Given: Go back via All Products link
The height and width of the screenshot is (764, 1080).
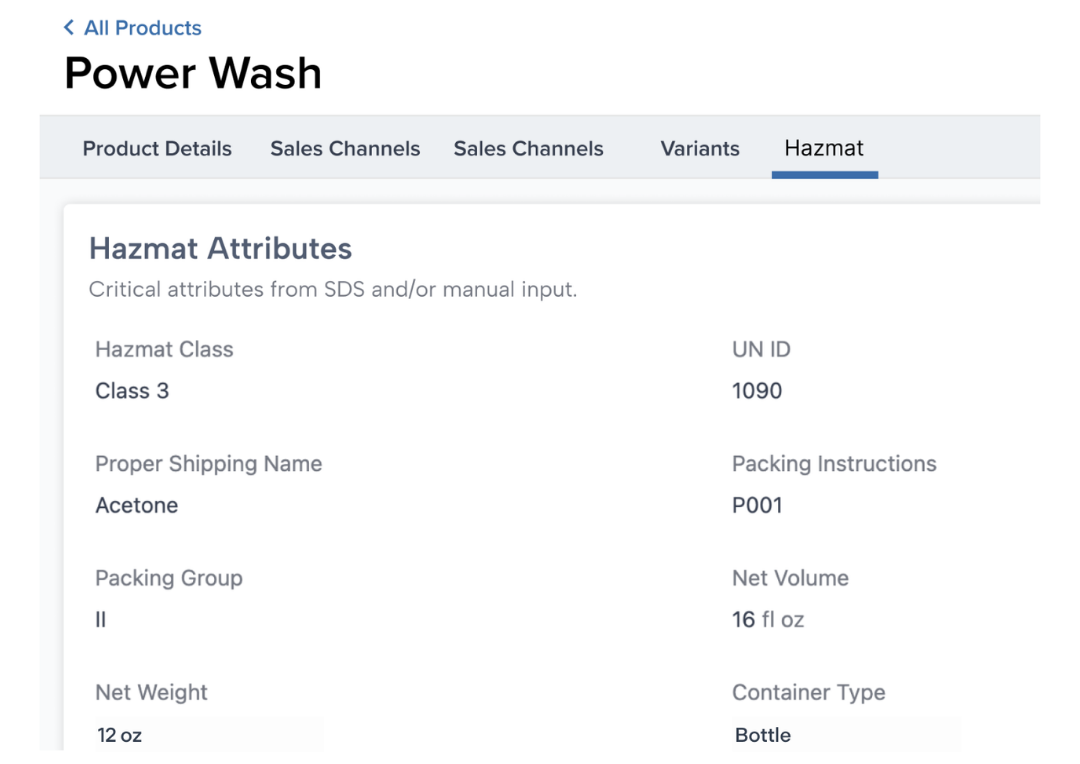Looking at the screenshot, I should click(x=142, y=28).
